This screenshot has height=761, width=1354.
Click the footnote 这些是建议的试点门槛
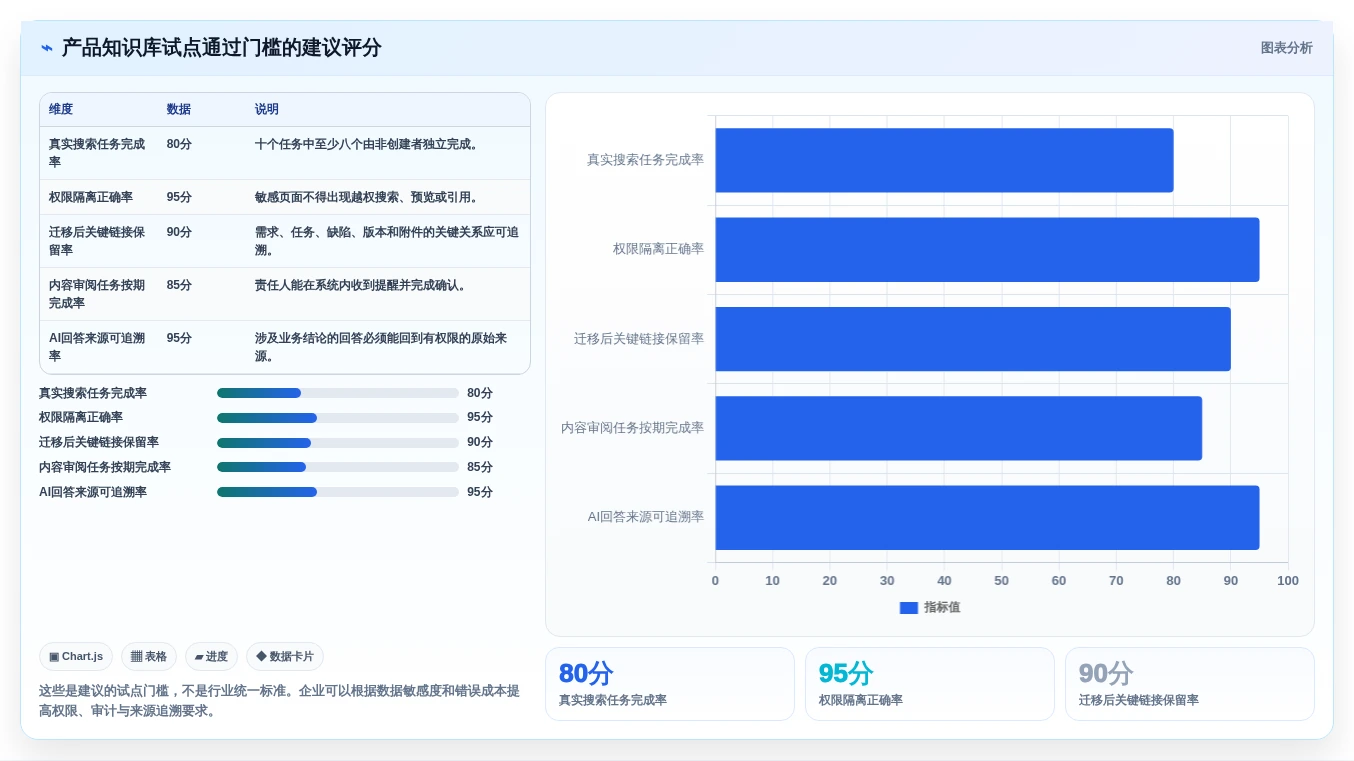click(x=279, y=701)
